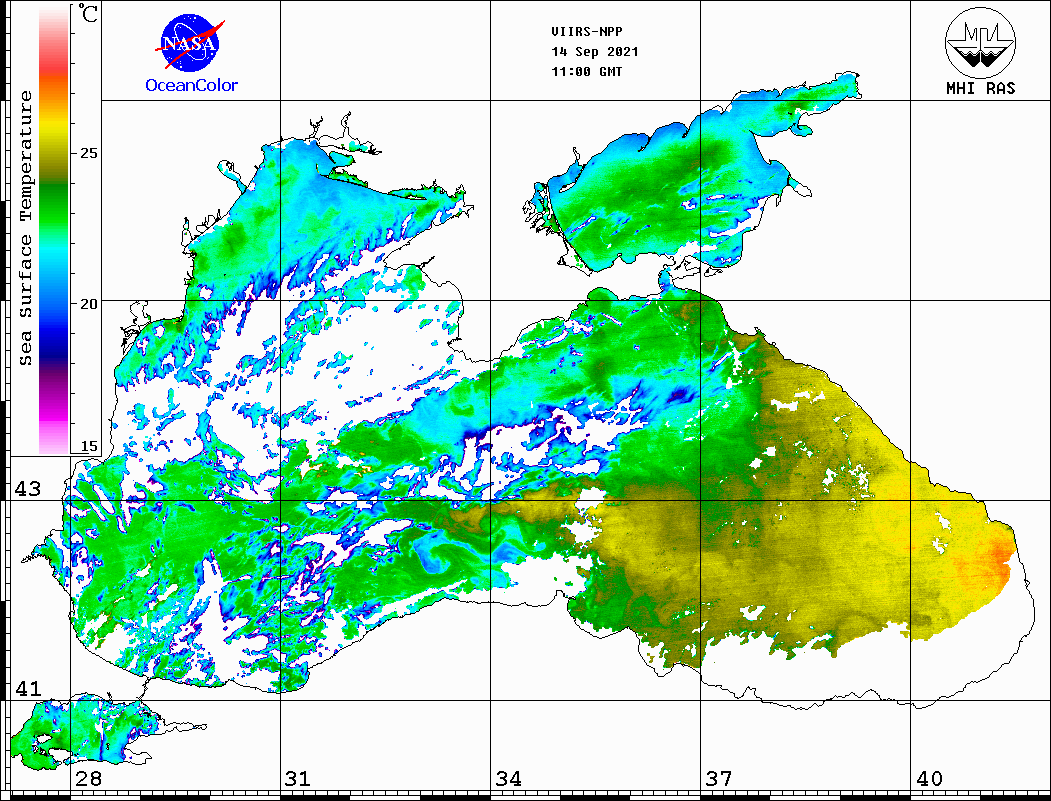Click longitude label '37'

pyautogui.click(x=719, y=778)
